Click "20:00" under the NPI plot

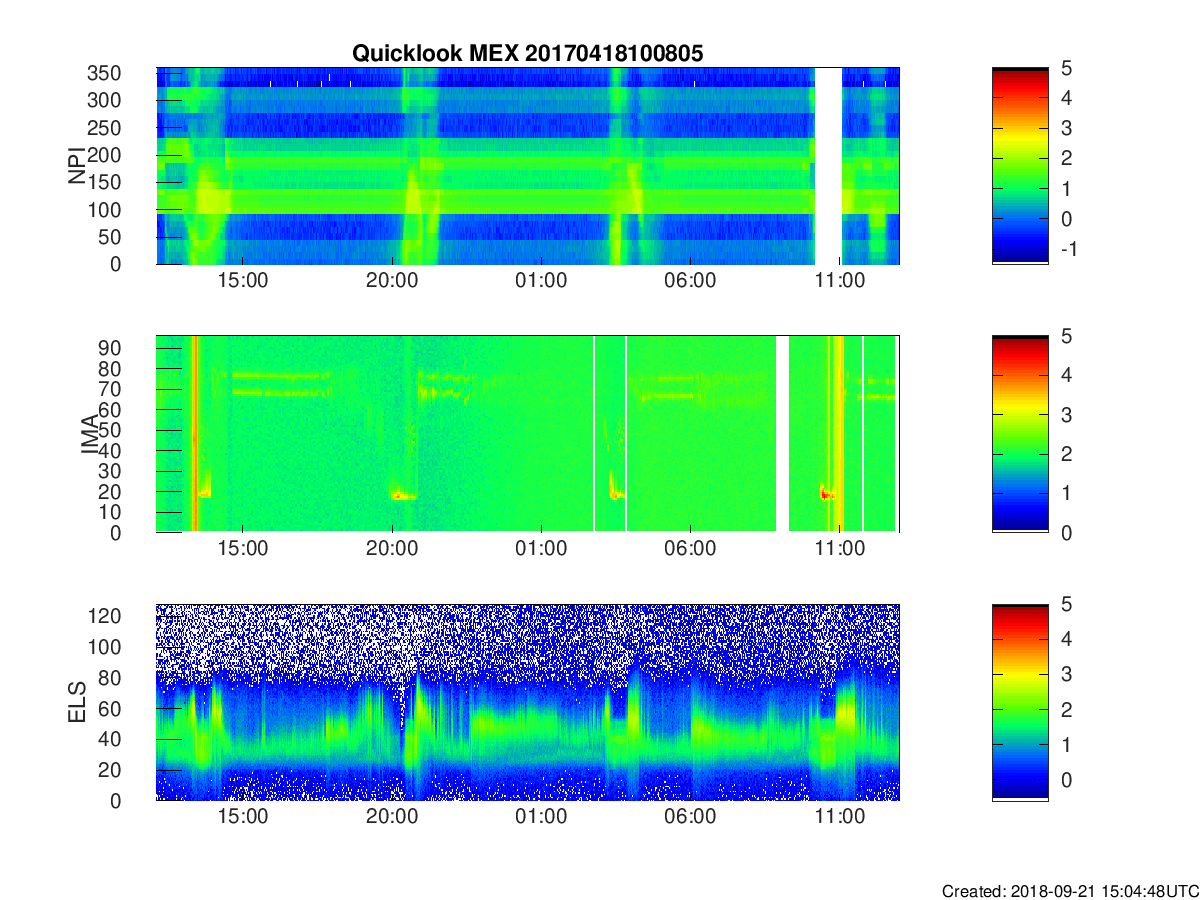(392, 281)
